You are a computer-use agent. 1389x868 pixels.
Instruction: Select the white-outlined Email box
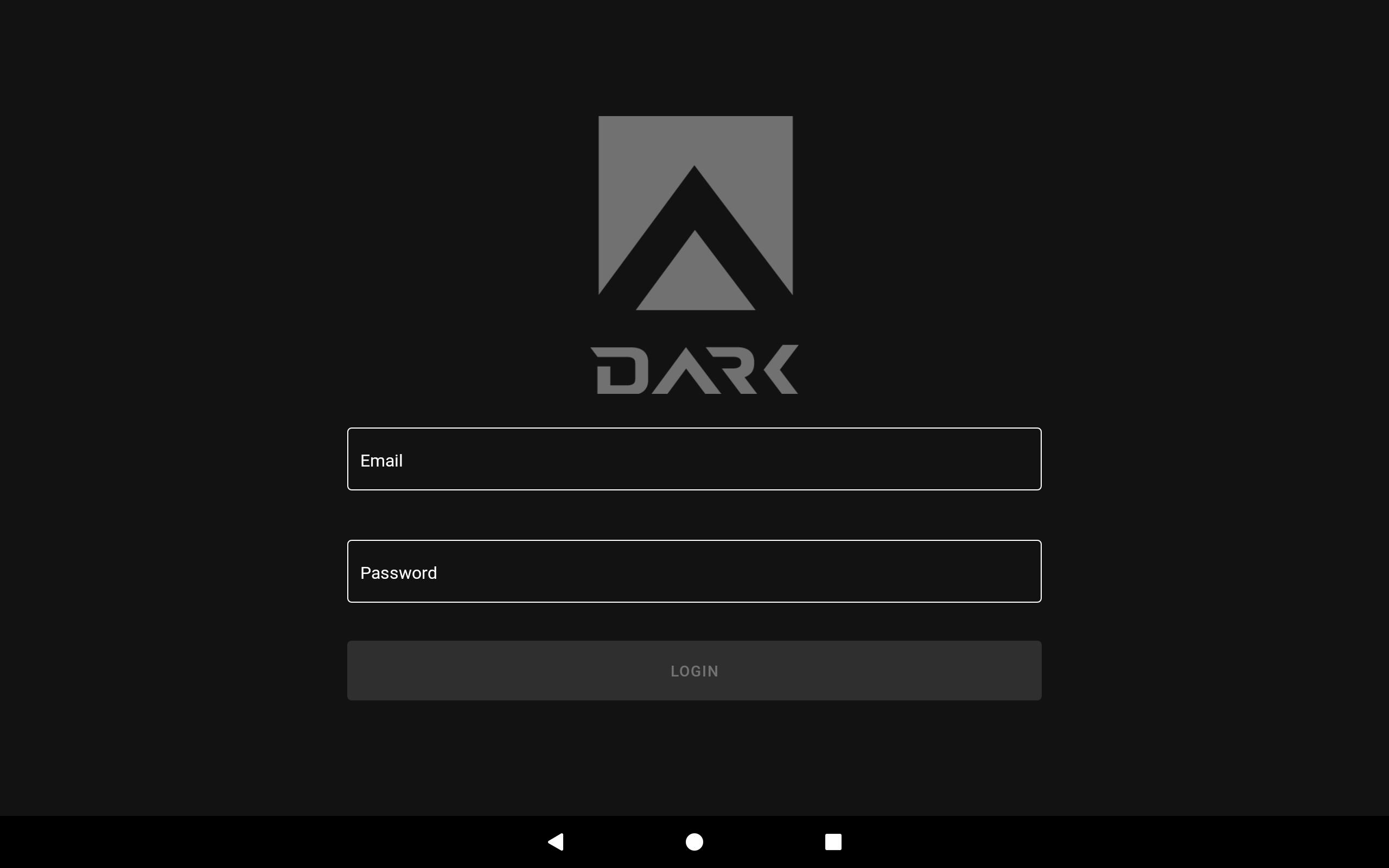(x=694, y=459)
